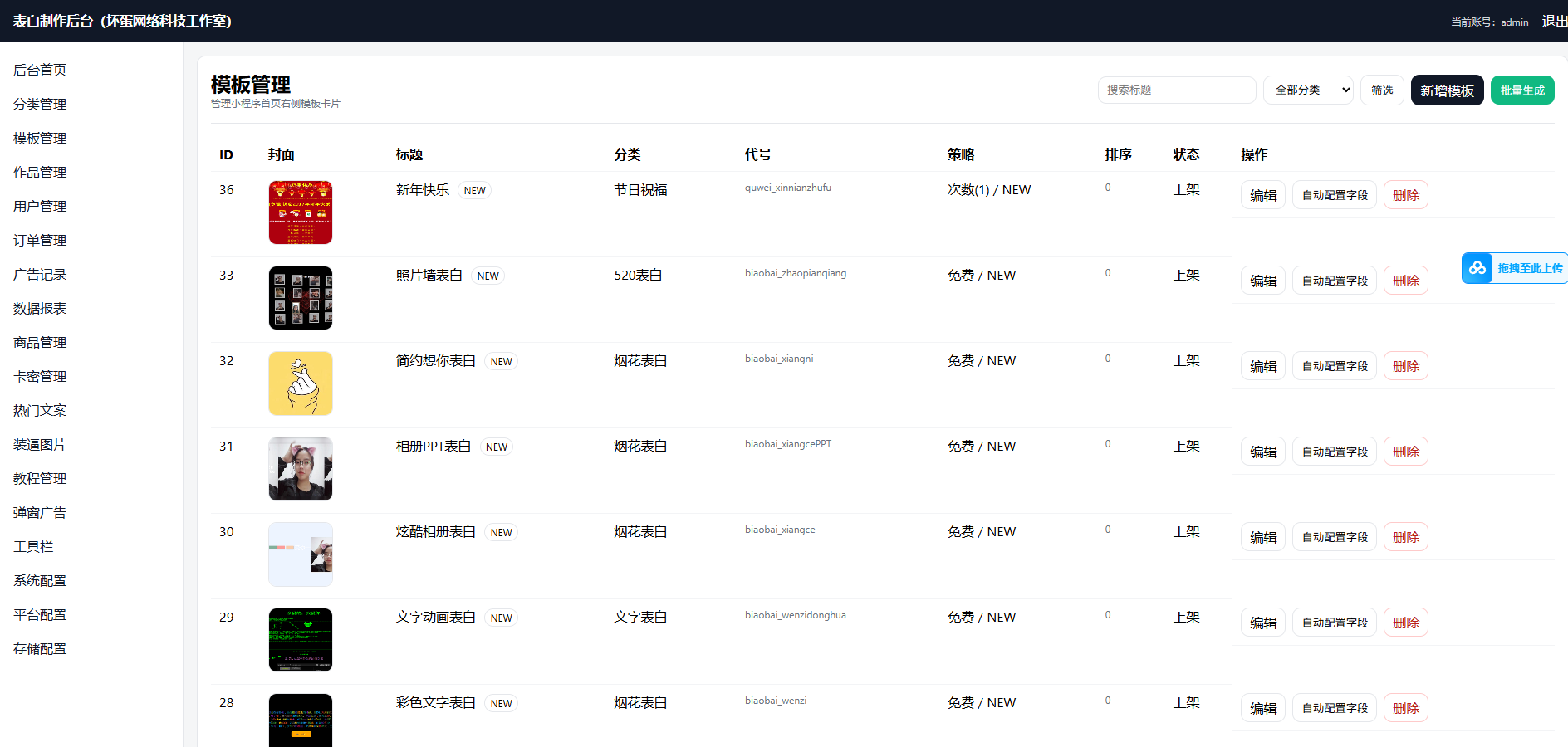This screenshot has width=1568, height=747.
Task: Open the 新年快乐 cover thumbnail
Action: (x=300, y=212)
